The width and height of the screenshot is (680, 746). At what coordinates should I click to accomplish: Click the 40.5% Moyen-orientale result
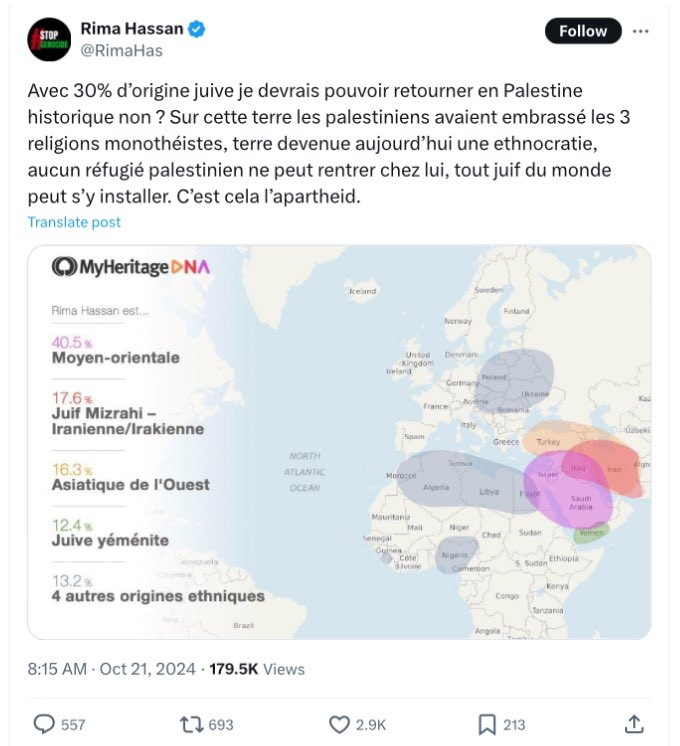click(115, 350)
